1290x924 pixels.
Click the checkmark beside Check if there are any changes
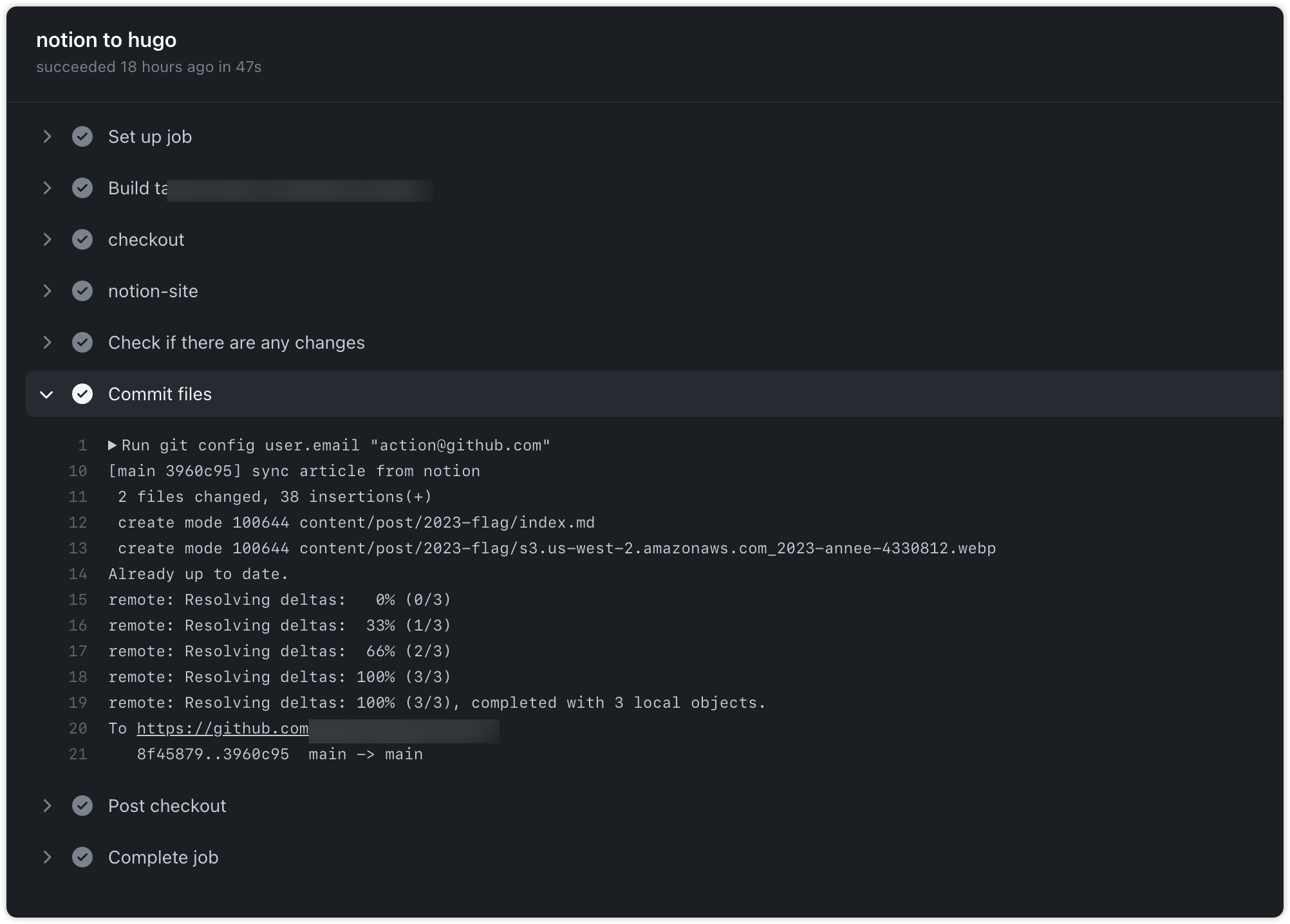click(x=82, y=342)
